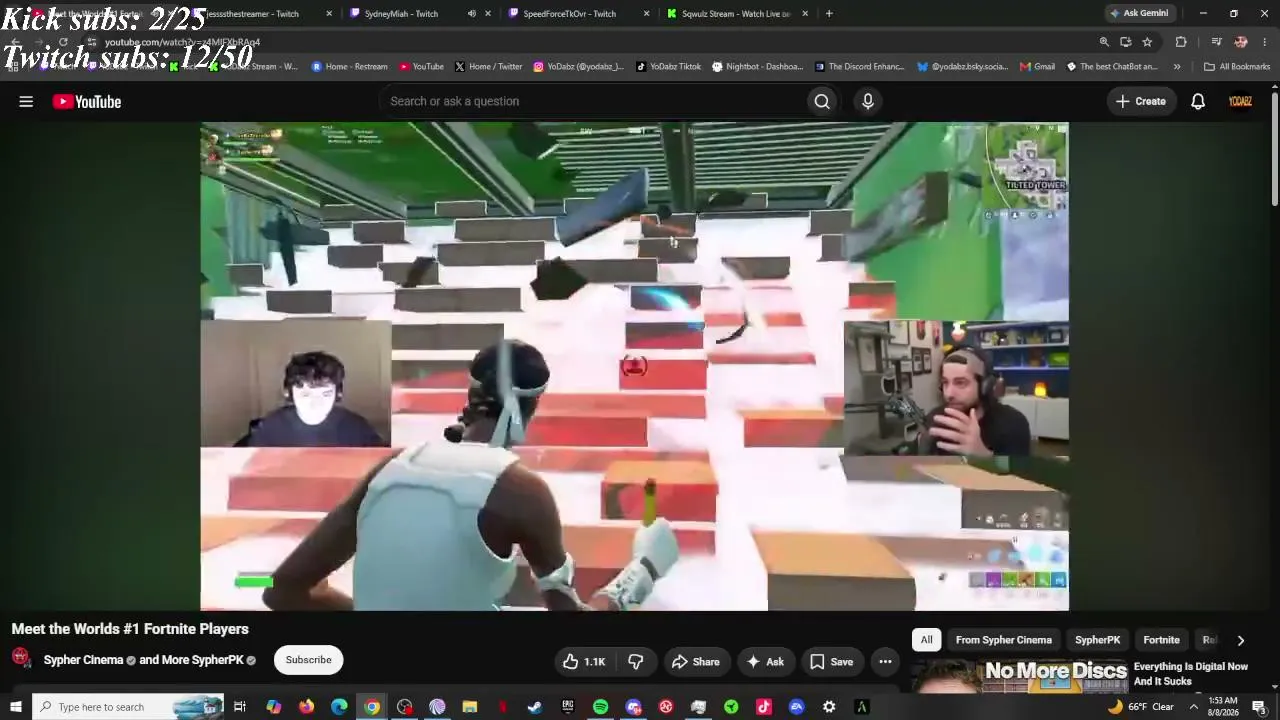Select the SypherPK filter chip
The width and height of the screenshot is (1280, 720).
point(1097,640)
